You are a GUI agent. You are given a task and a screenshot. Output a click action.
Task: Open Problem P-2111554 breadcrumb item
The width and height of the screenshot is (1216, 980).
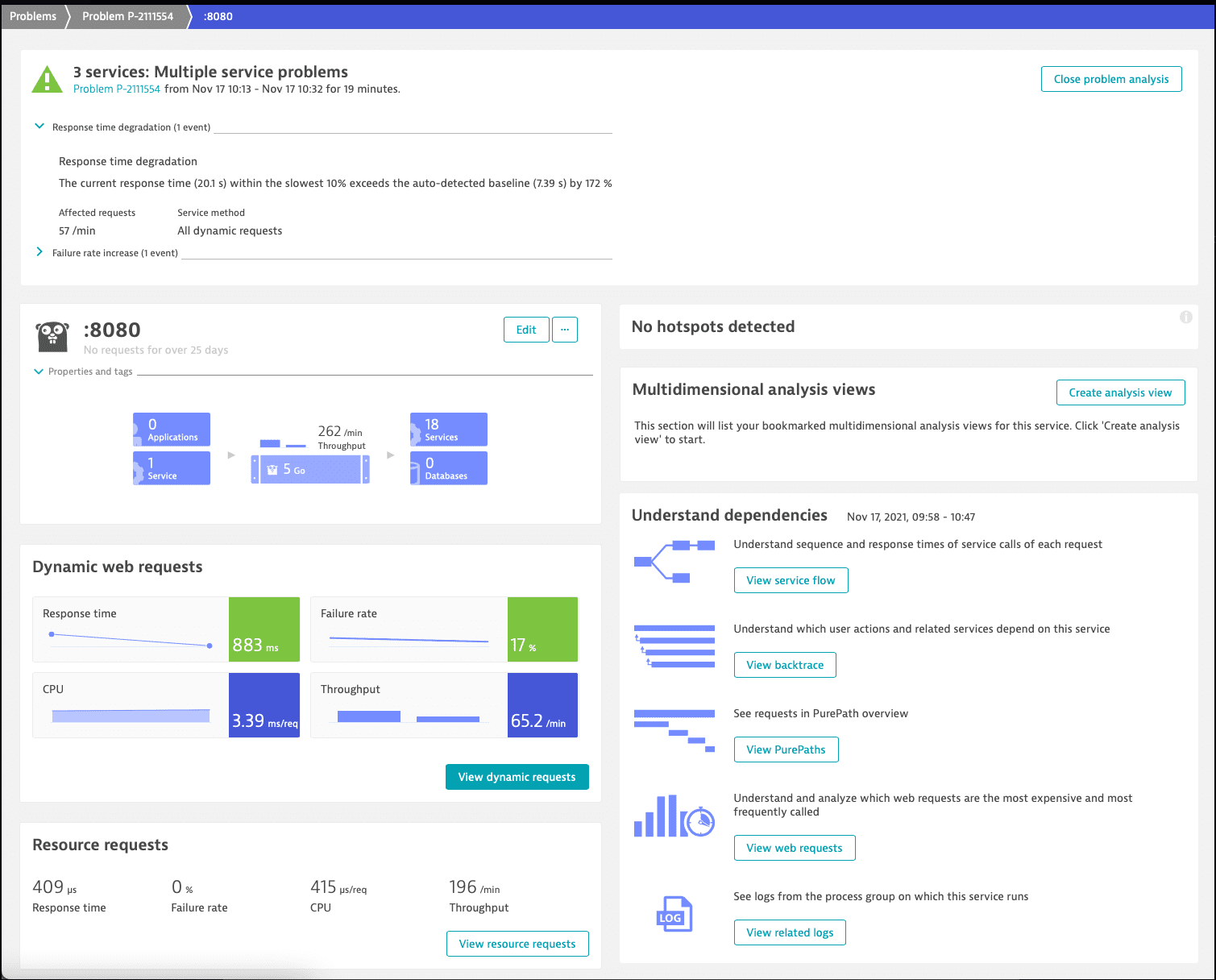pos(127,16)
